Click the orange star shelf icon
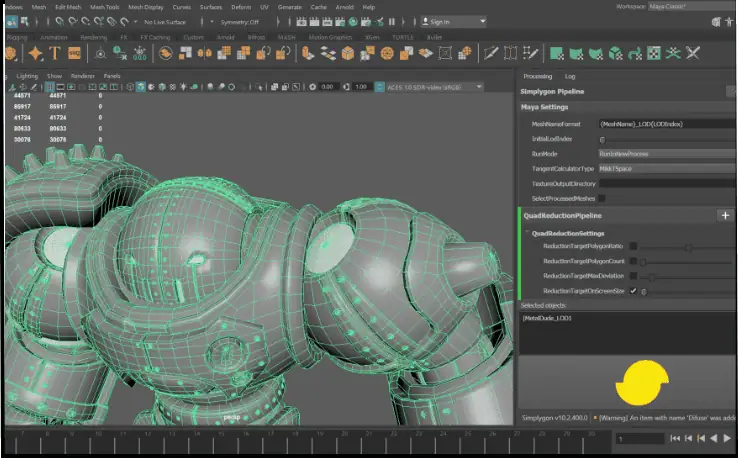 click(x=35, y=53)
